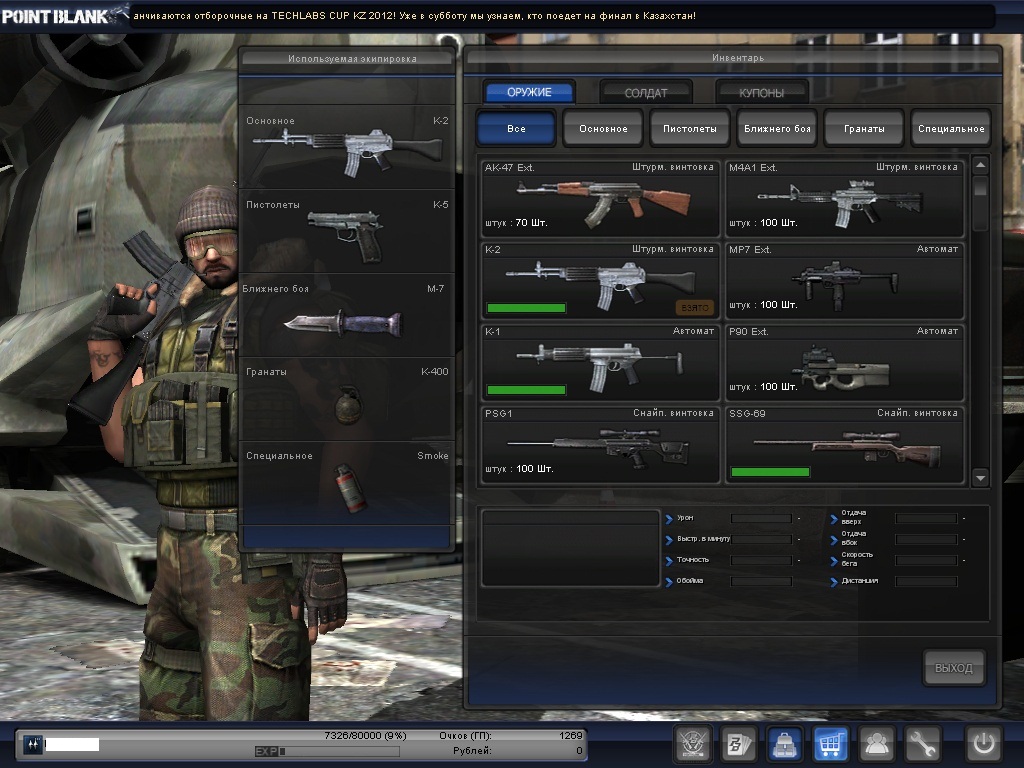The image size is (1024, 768).
Task: Select the Все weapon filter
Action: (516, 129)
